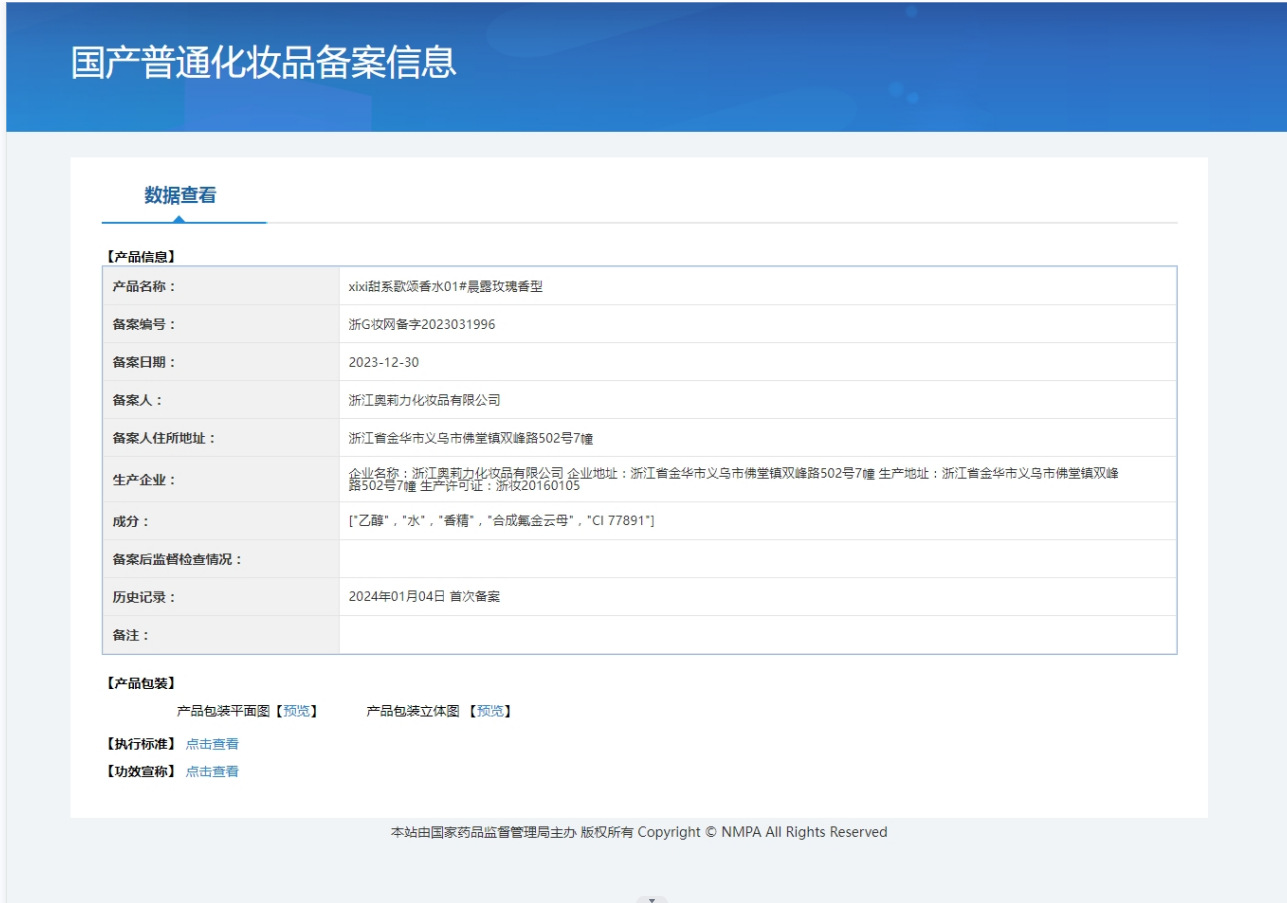Select the ingredients list starting with "乙醇"
Image resolution: width=1287 pixels, height=903 pixels.
pyautogui.click(x=501, y=521)
